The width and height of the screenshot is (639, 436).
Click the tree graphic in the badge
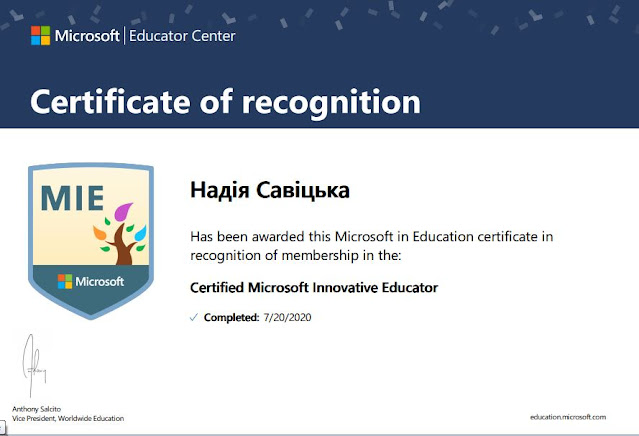pos(119,234)
